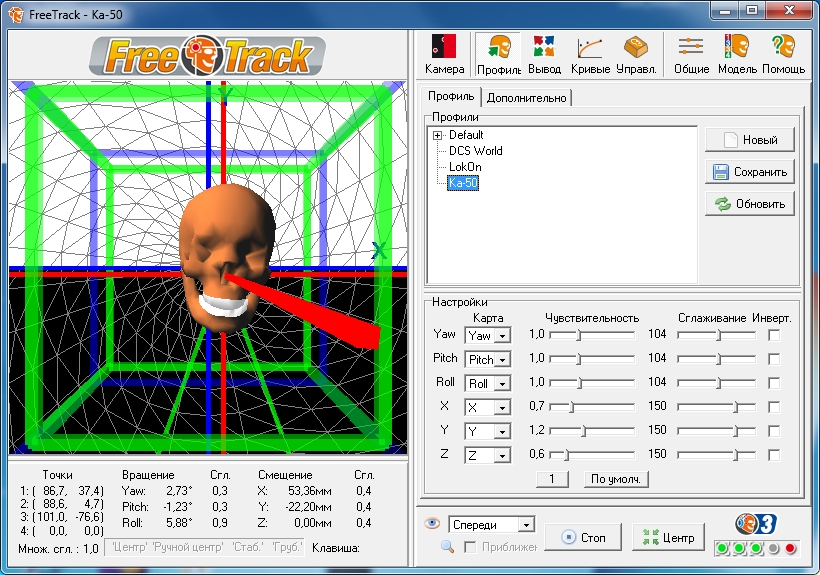The width and height of the screenshot is (820, 575).
Task: Click the FreeTrack title bar icon
Action: pyautogui.click(x=16, y=14)
